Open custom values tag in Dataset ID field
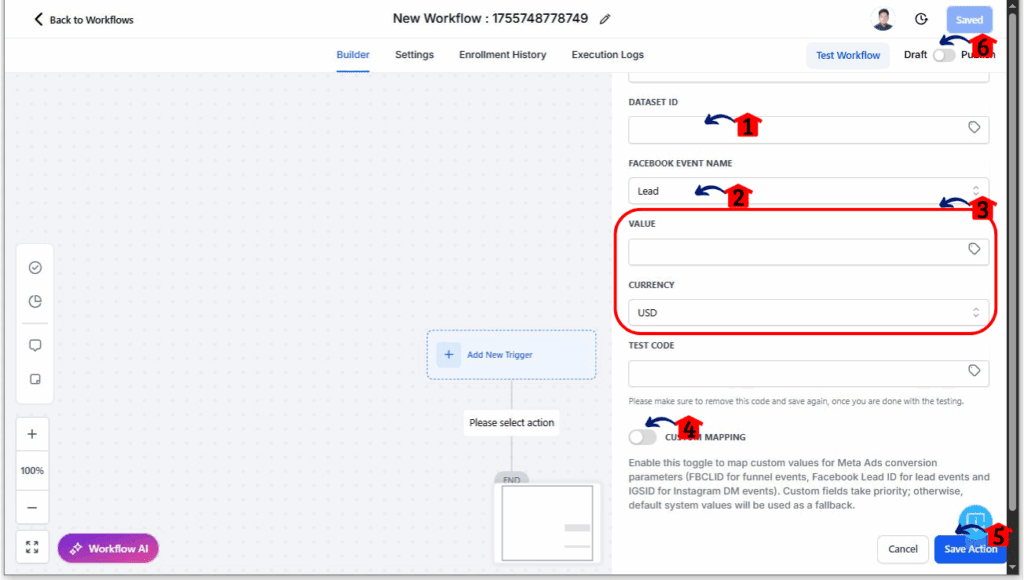The height and width of the screenshot is (580, 1024). click(x=974, y=127)
